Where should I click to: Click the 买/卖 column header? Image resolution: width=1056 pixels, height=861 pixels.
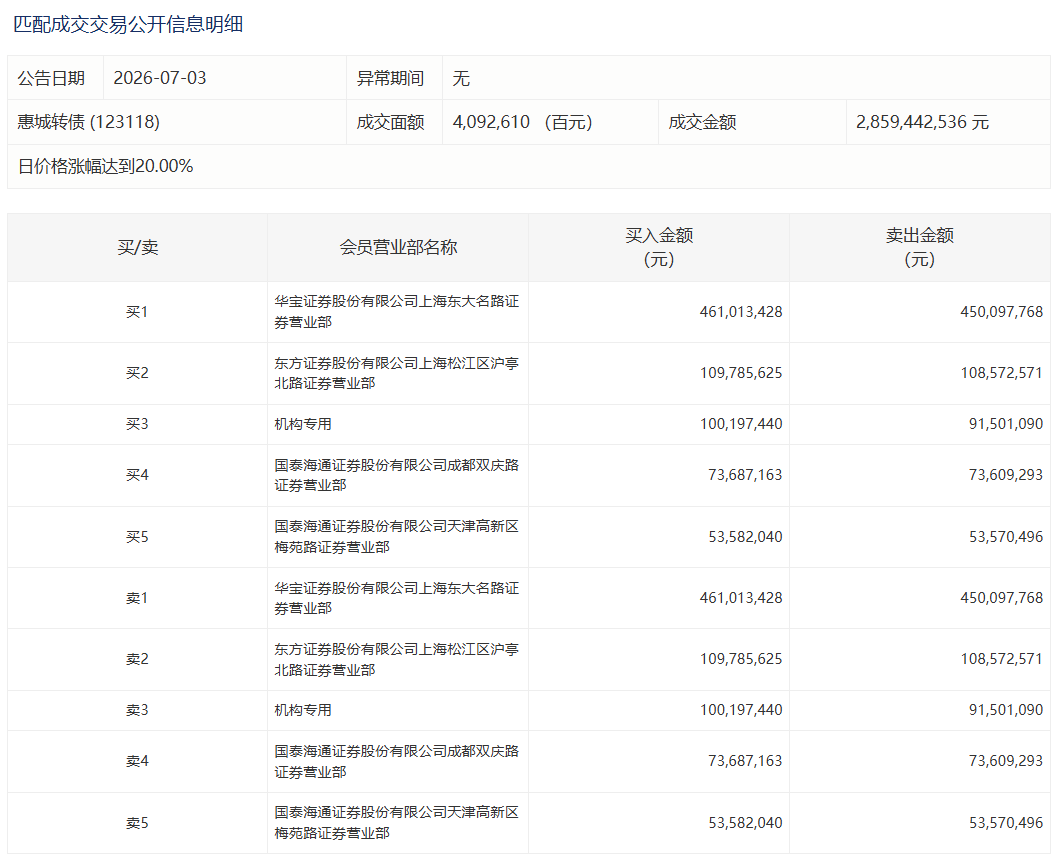pyautogui.click(x=137, y=247)
